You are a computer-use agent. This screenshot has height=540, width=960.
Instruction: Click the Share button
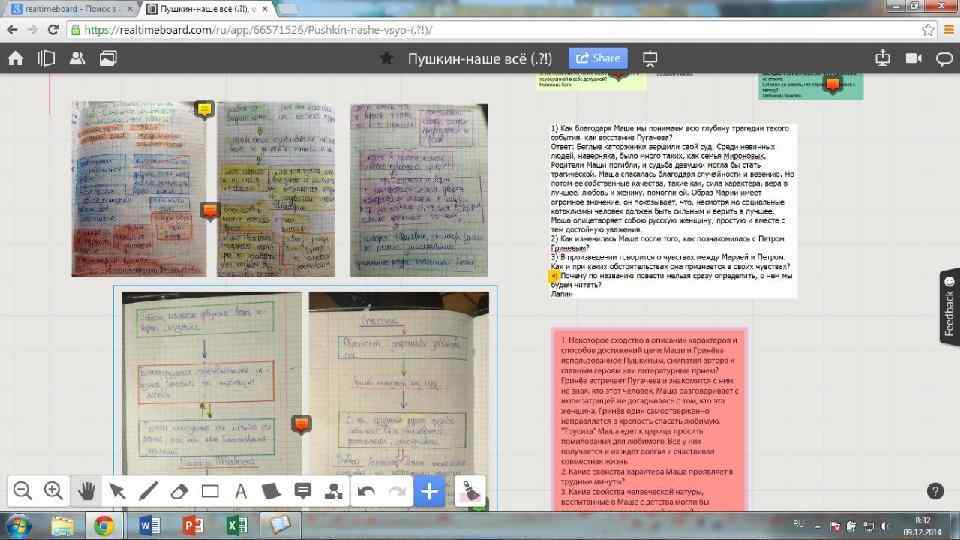click(598, 58)
